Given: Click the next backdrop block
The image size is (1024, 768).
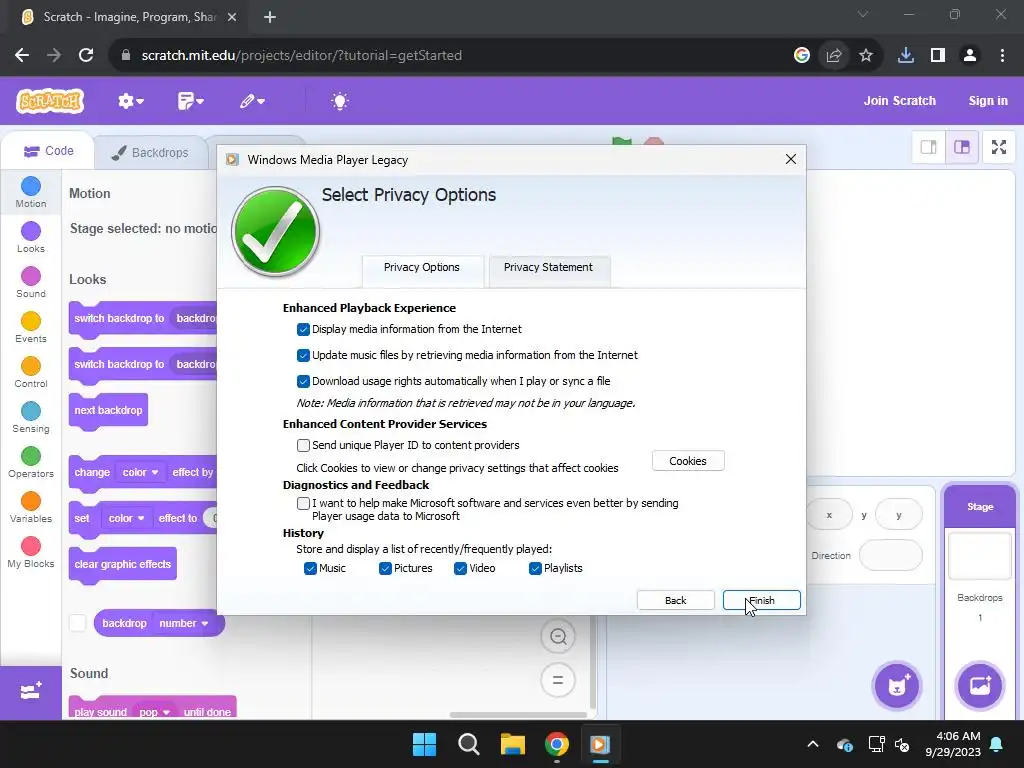Looking at the screenshot, I should tap(108, 411).
